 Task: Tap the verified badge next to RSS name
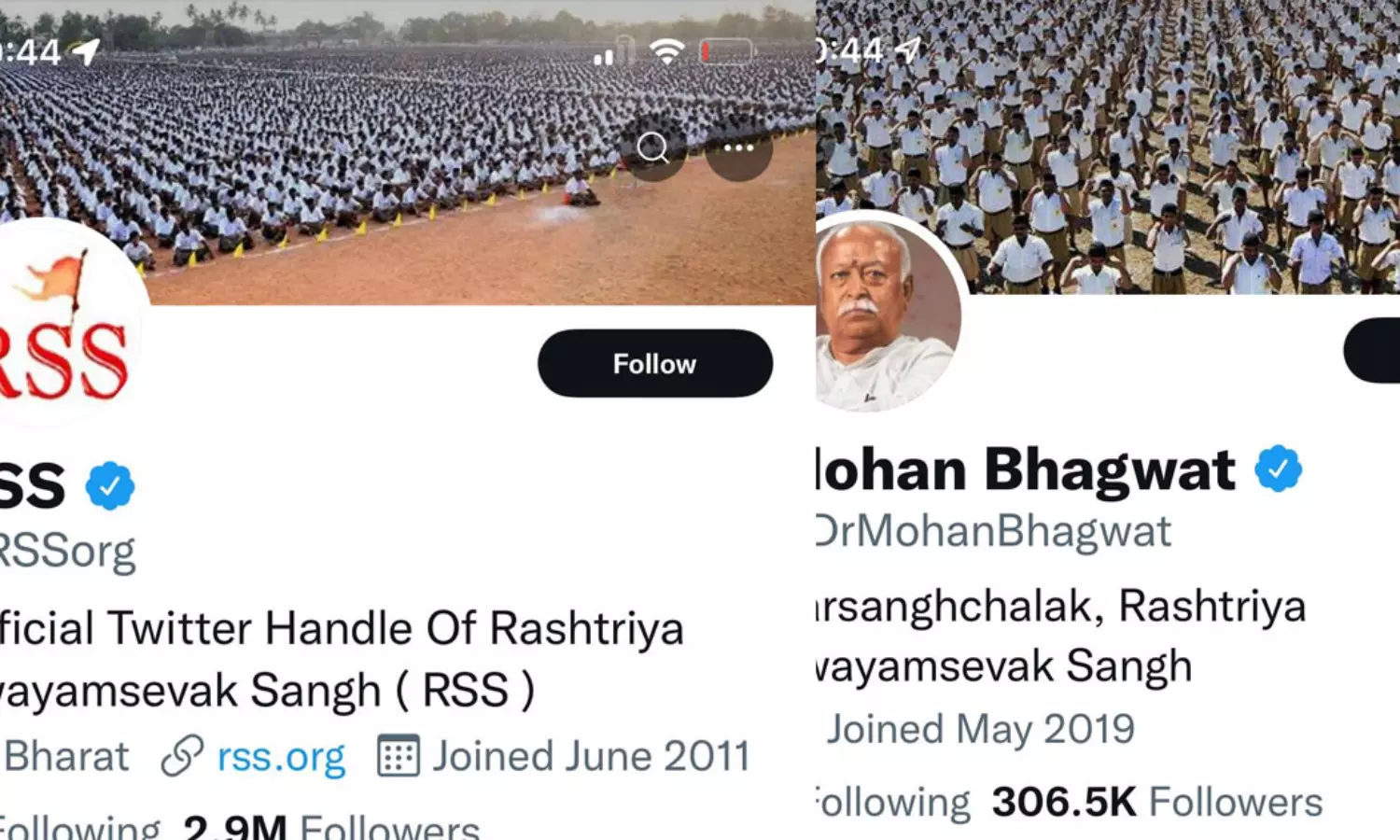110,485
